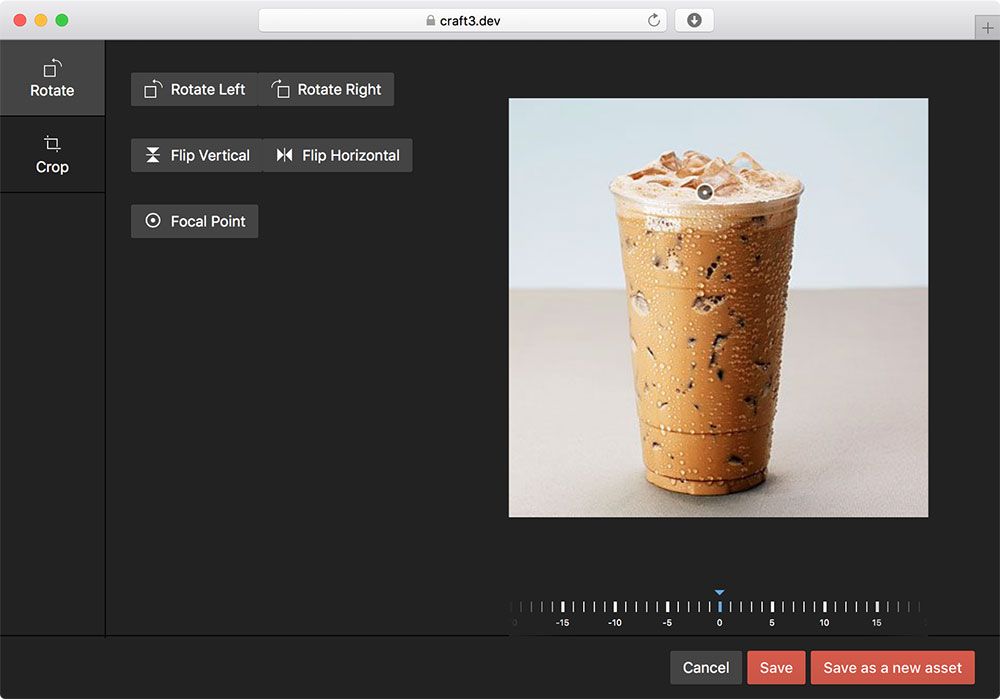Open the browser downloads icon

tap(693, 19)
